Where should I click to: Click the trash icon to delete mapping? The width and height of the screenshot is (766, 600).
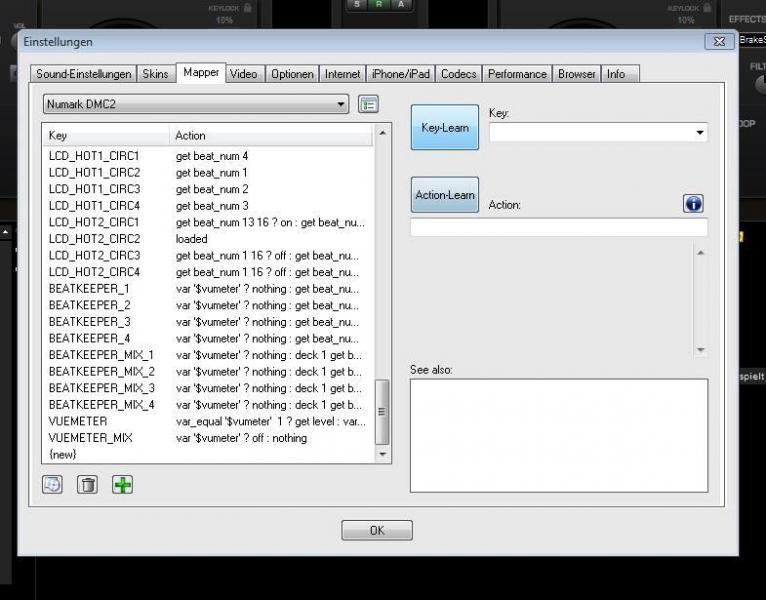pyautogui.click(x=87, y=485)
